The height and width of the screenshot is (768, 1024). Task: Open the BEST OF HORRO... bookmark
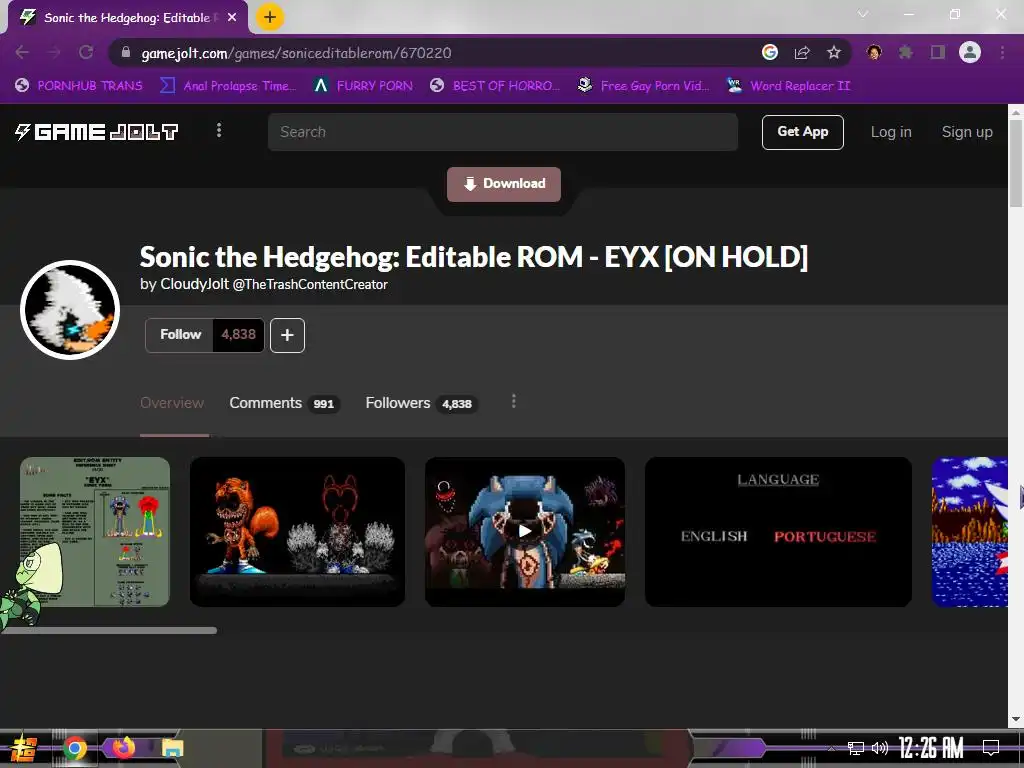pyautogui.click(x=494, y=86)
